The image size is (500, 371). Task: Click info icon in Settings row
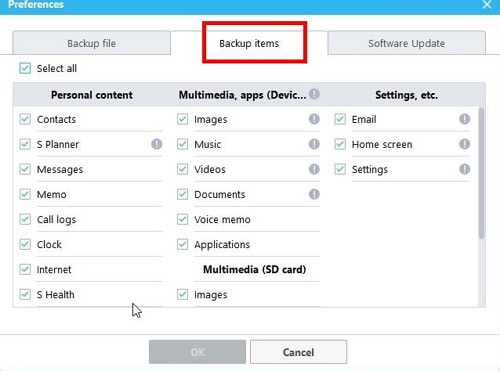point(464,169)
